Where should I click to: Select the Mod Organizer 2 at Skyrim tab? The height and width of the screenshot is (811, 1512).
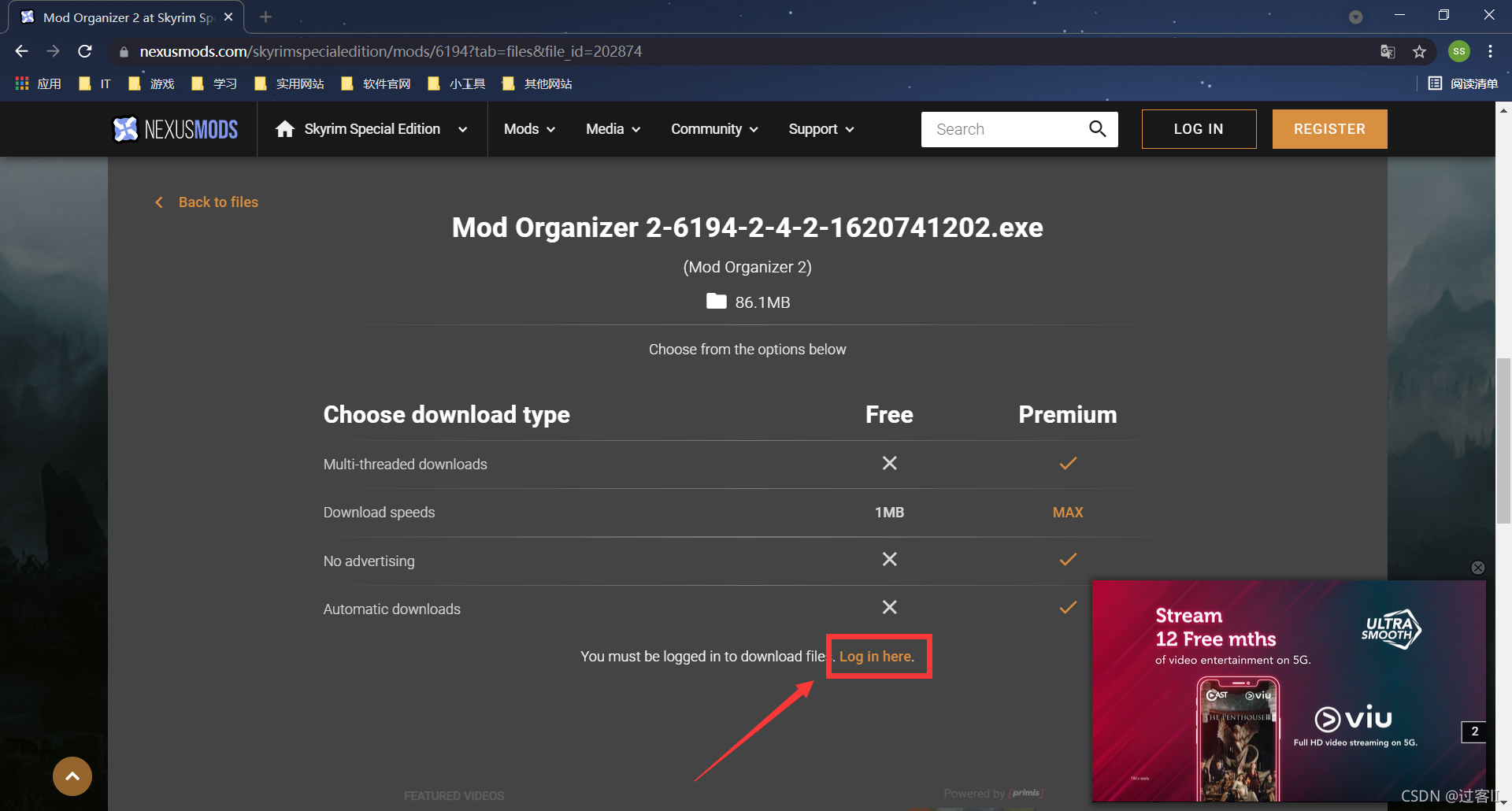[126, 17]
